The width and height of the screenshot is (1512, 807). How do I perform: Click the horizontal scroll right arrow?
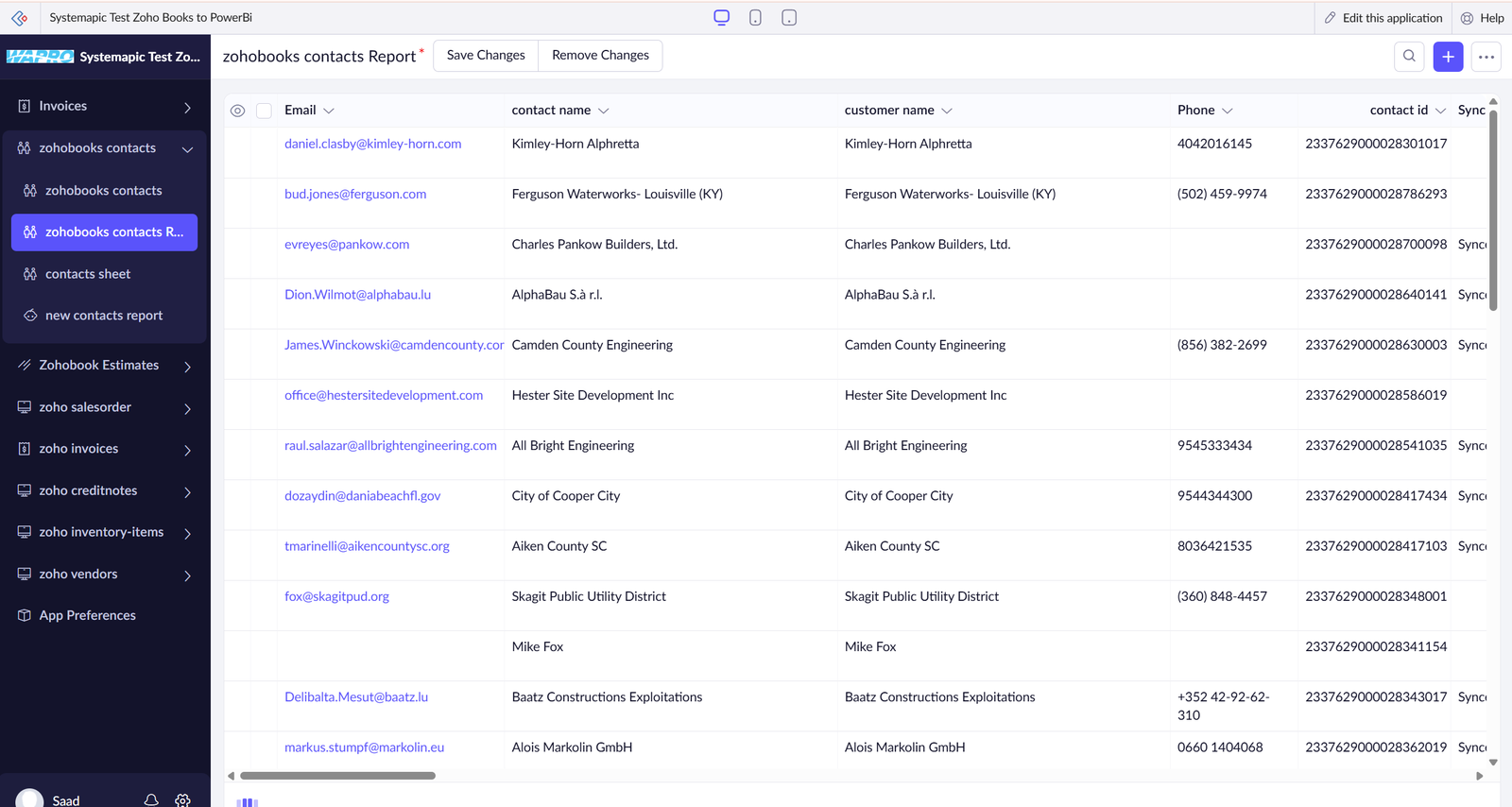1480,776
